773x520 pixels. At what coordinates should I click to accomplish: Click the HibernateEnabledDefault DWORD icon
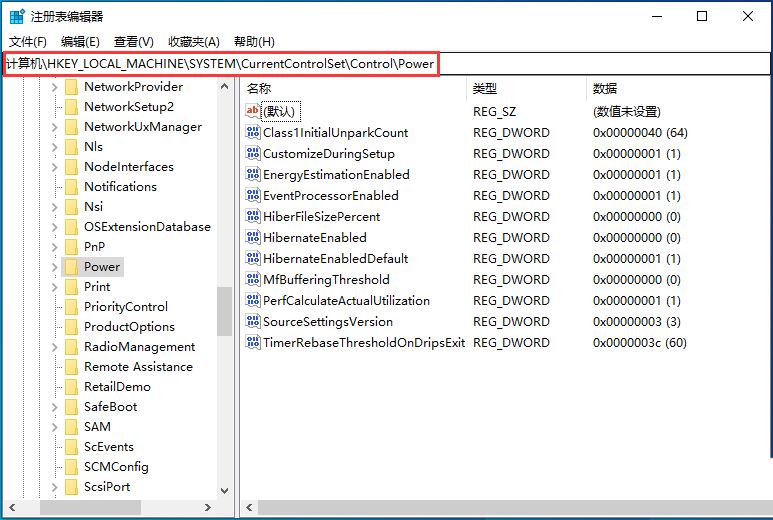pyautogui.click(x=252, y=258)
